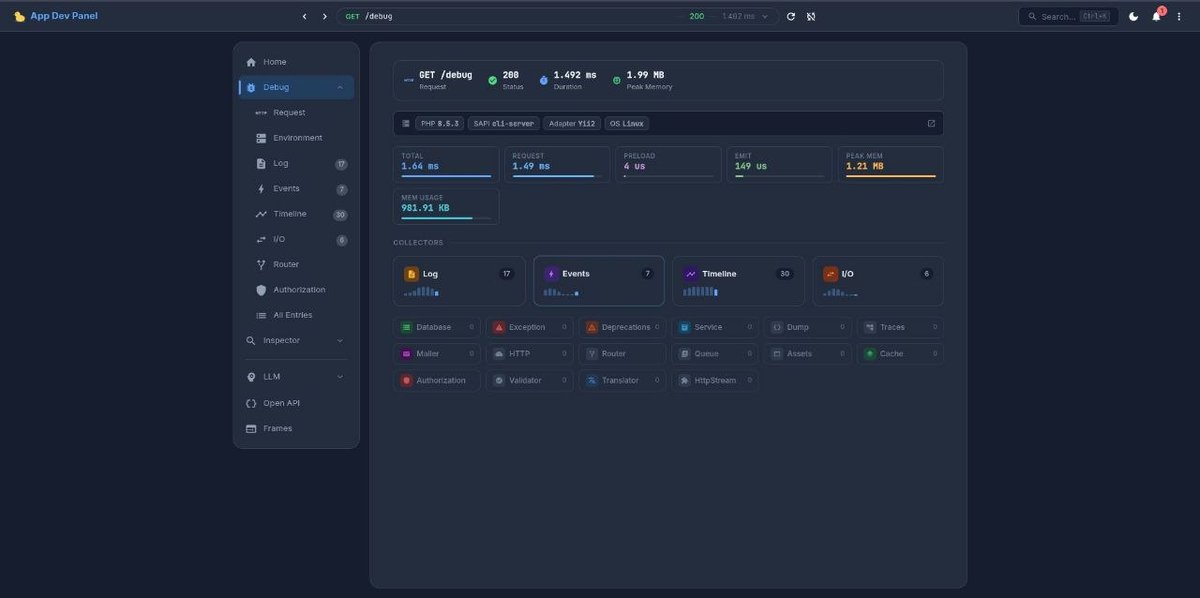
Task: Open Log in sidebar
Action: click(296, 163)
